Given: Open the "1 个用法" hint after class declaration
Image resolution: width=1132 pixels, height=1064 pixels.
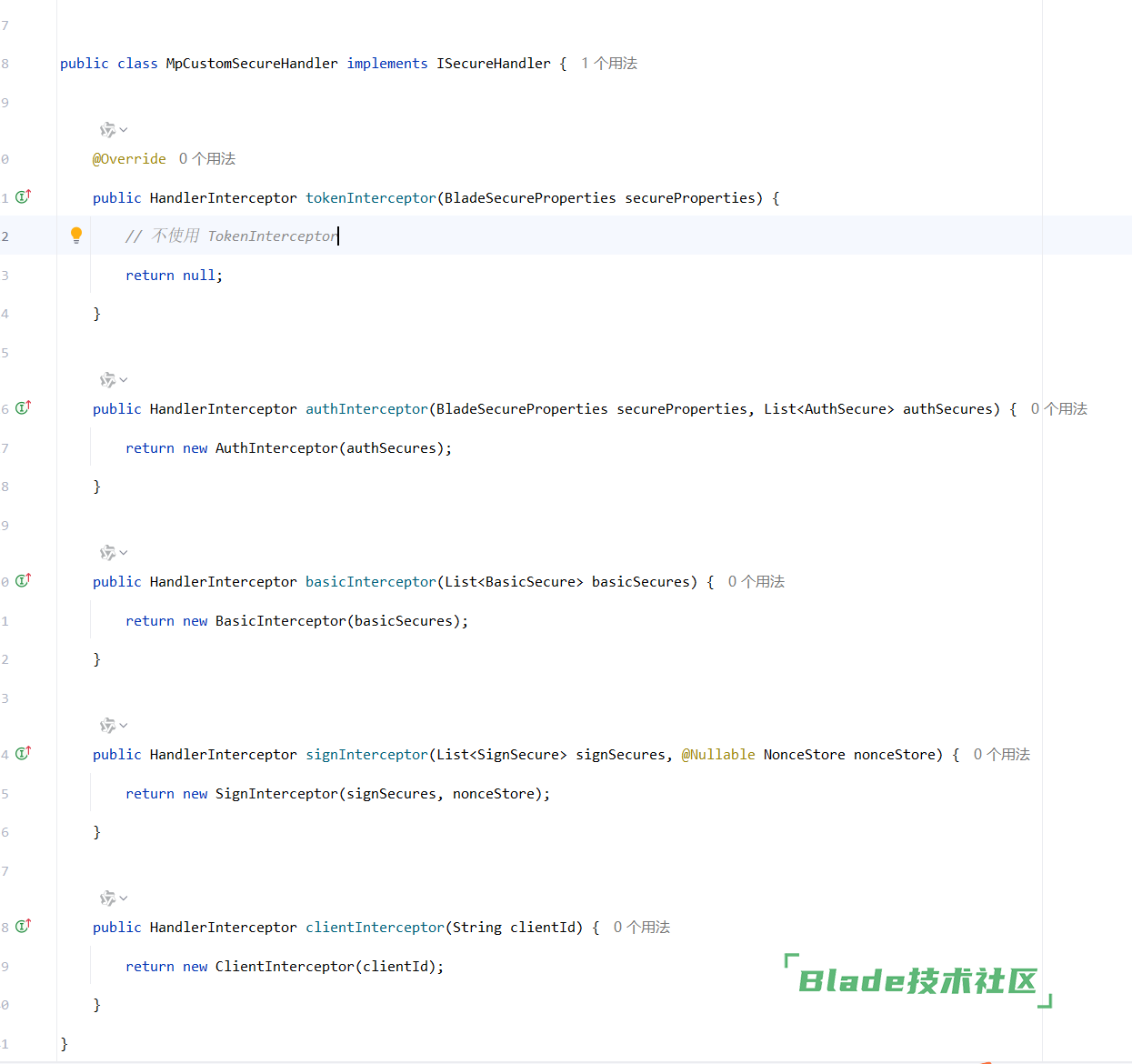Looking at the screenshot, I should point(609,64).
